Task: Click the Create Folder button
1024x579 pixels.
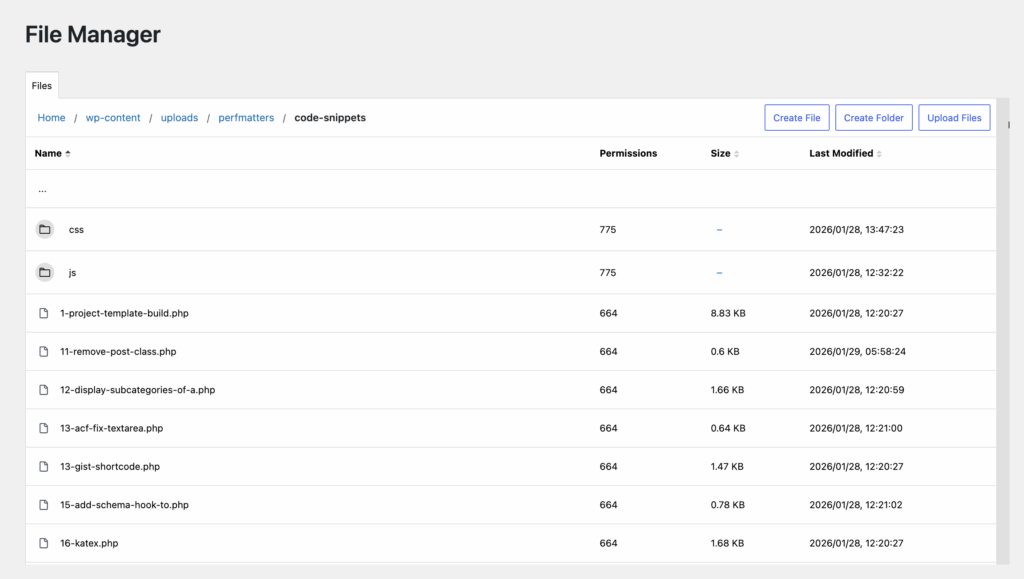Action: (x=873, y=117)
